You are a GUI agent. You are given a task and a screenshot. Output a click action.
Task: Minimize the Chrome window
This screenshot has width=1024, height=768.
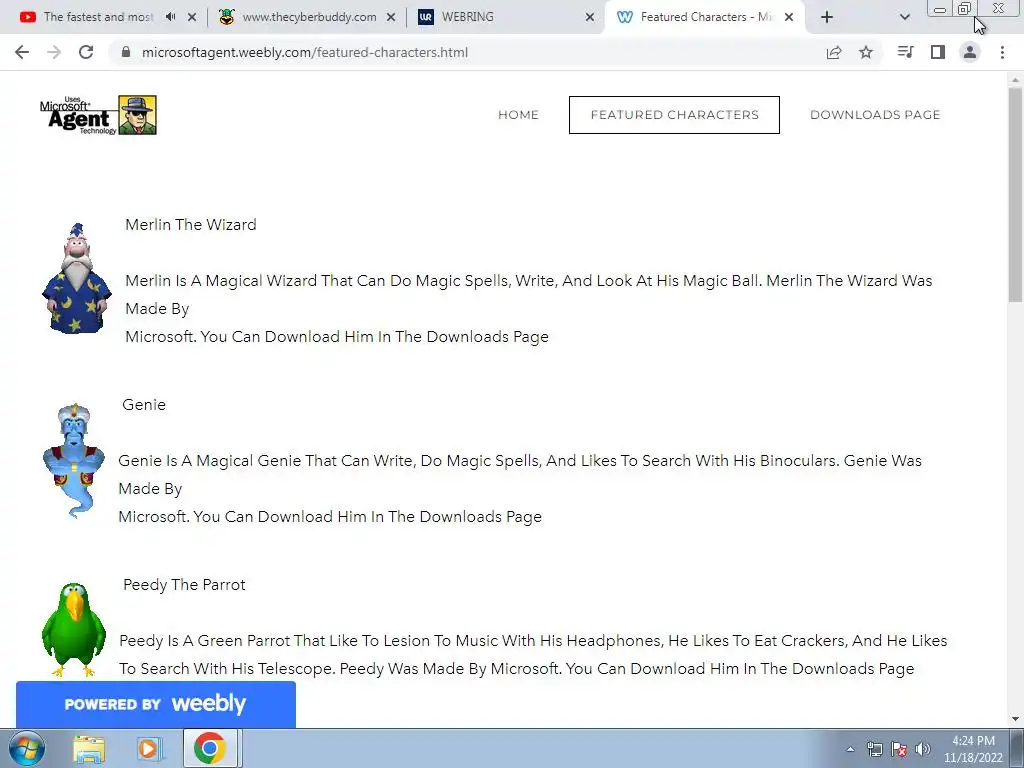pos(940,8)
